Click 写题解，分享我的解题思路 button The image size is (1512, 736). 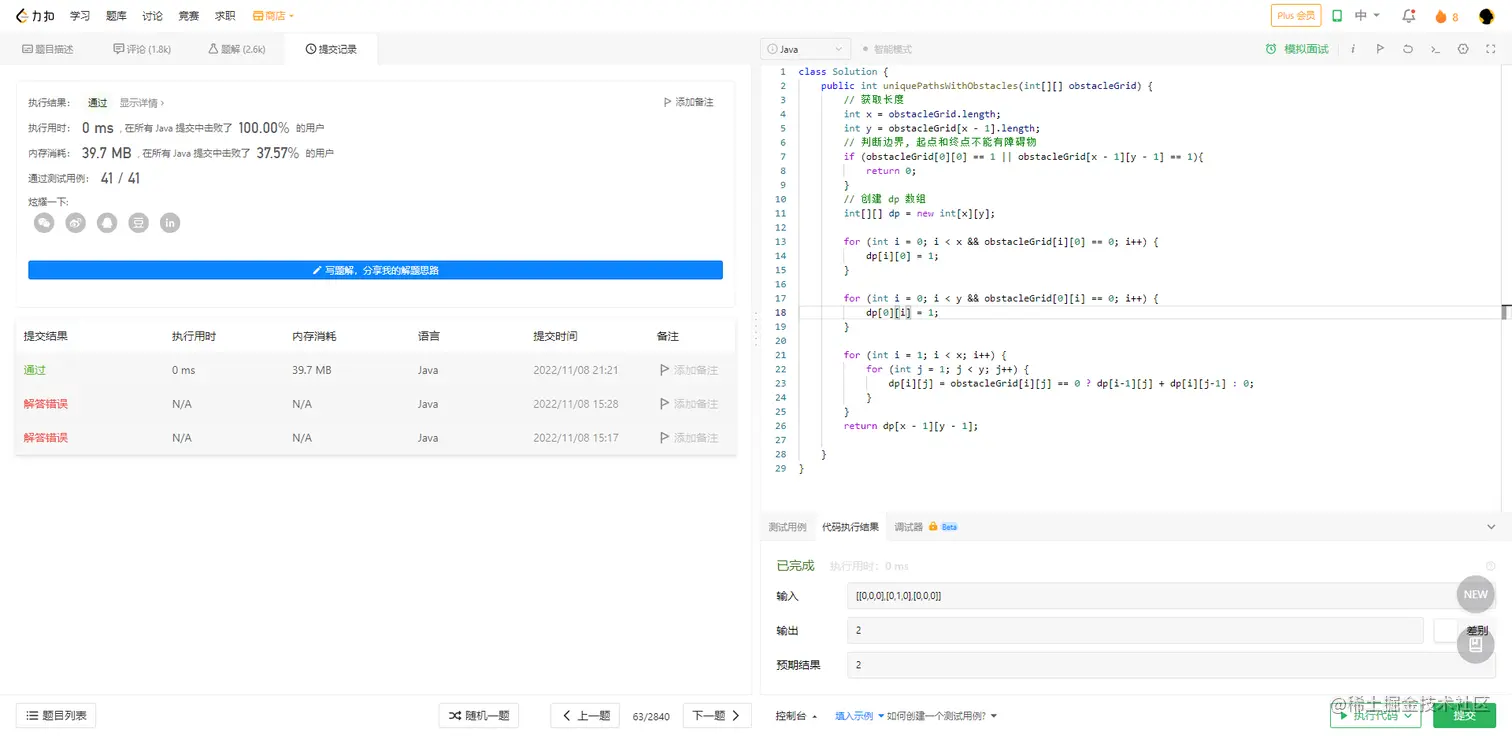[x=375, y=270]
